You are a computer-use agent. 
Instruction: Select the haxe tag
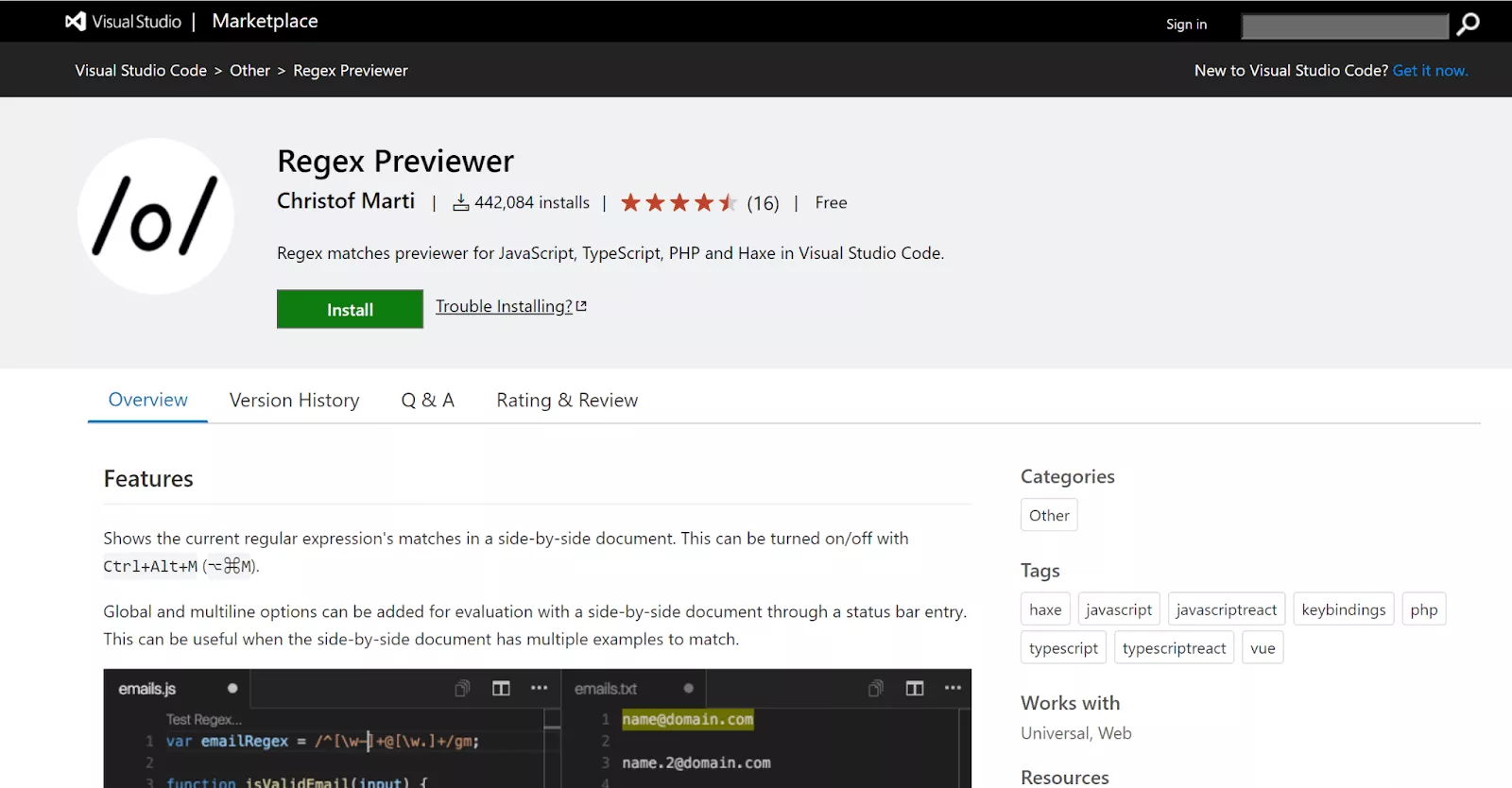[x=1045, y=609]
